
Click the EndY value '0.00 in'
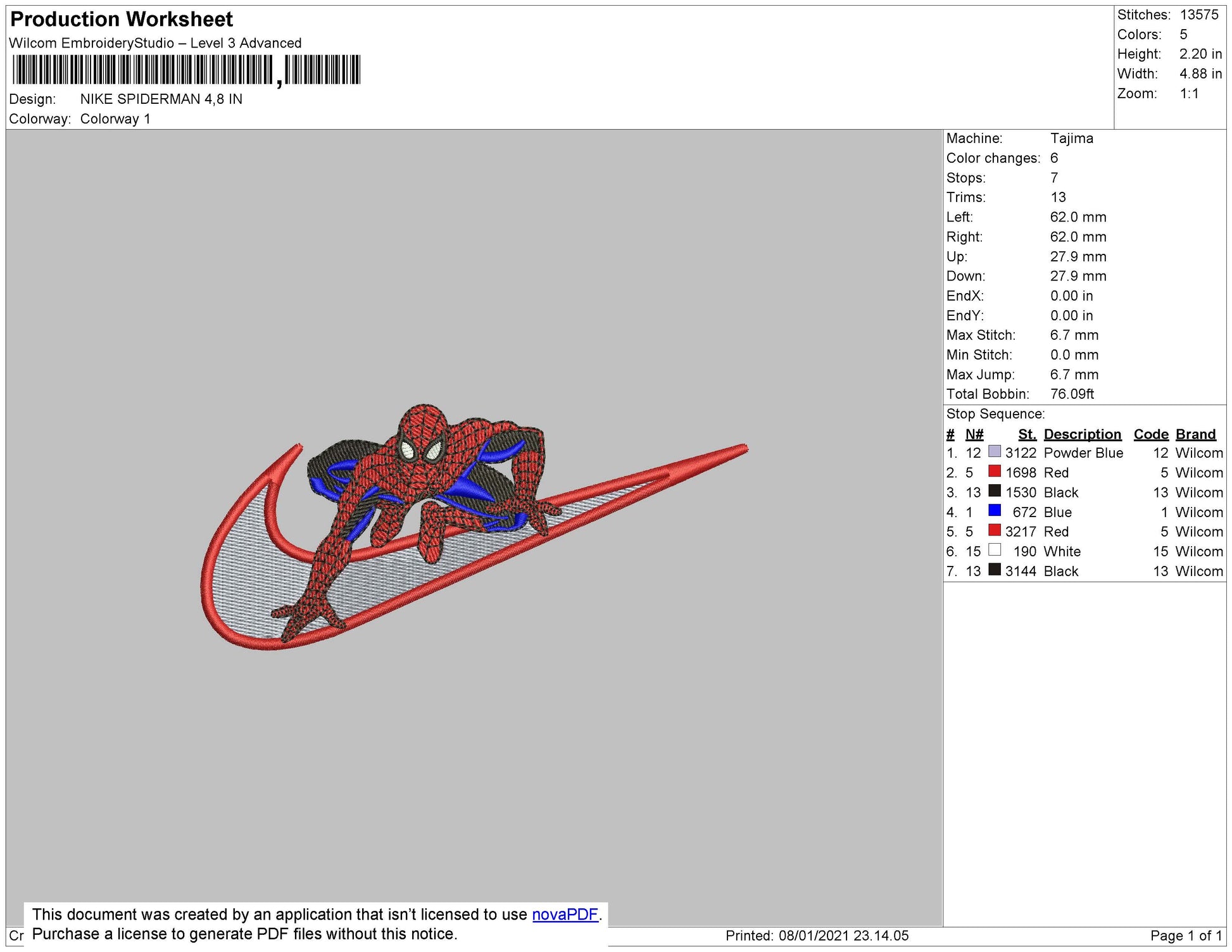click(1071, 315)
